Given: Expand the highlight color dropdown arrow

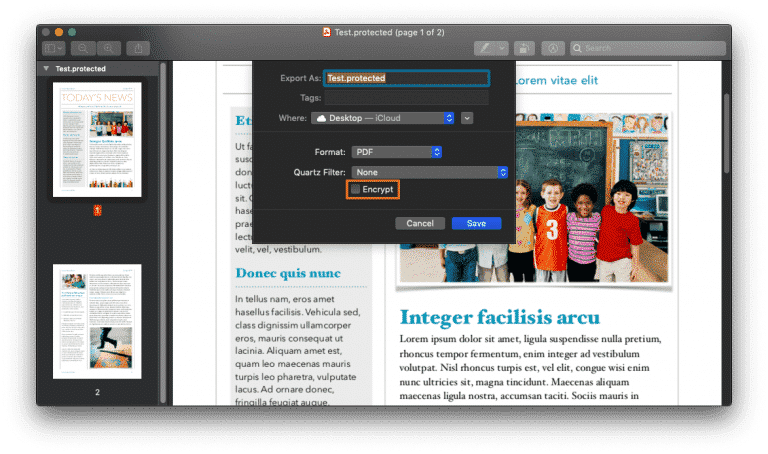Looking at the screenshot, I should [502, 48].
